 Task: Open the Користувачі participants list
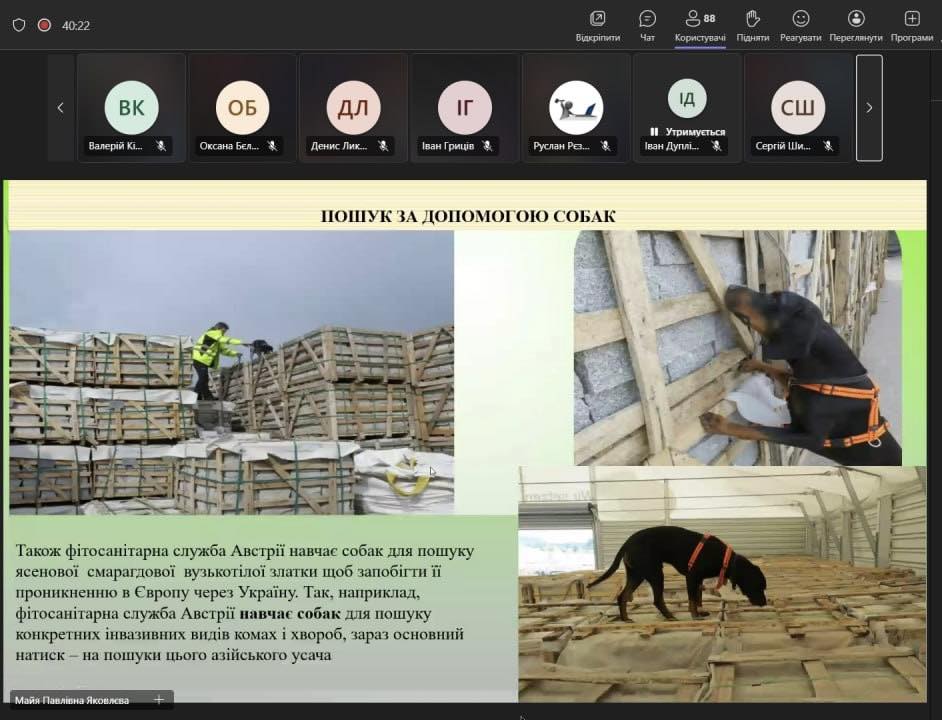(x=700, y=19)
